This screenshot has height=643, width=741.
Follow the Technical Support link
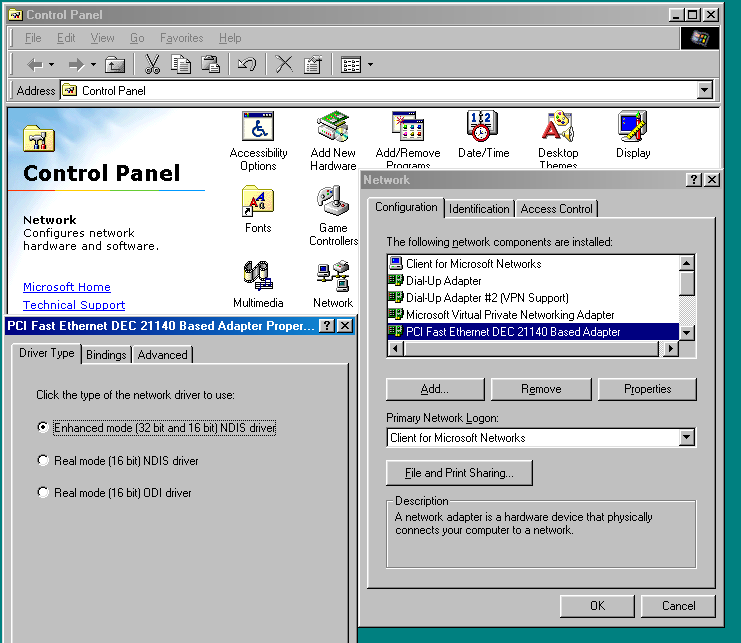pos(74,305)
